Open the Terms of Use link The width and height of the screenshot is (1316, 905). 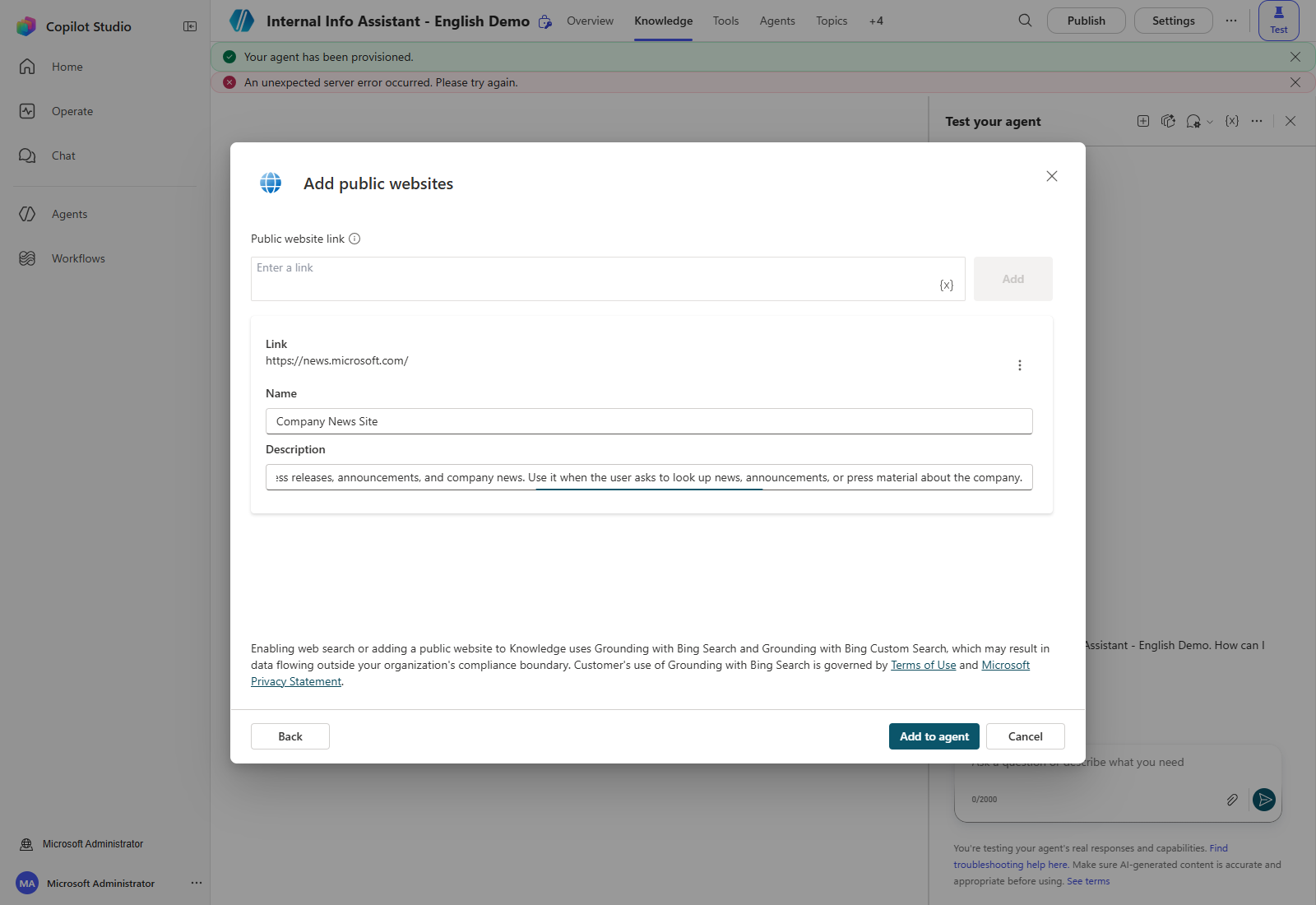[x=923, y=665]
